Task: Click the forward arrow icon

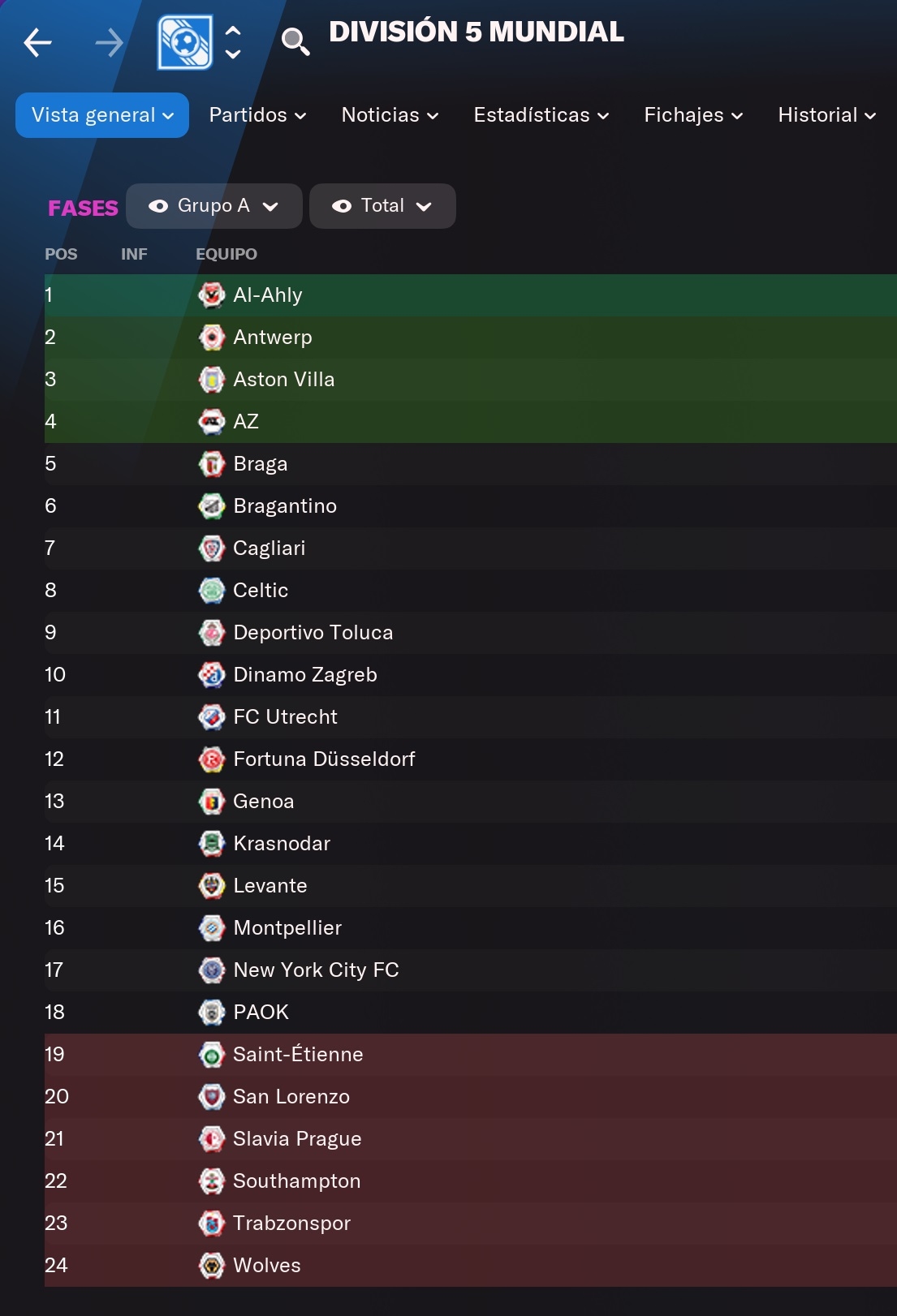Action: (110, 42)
